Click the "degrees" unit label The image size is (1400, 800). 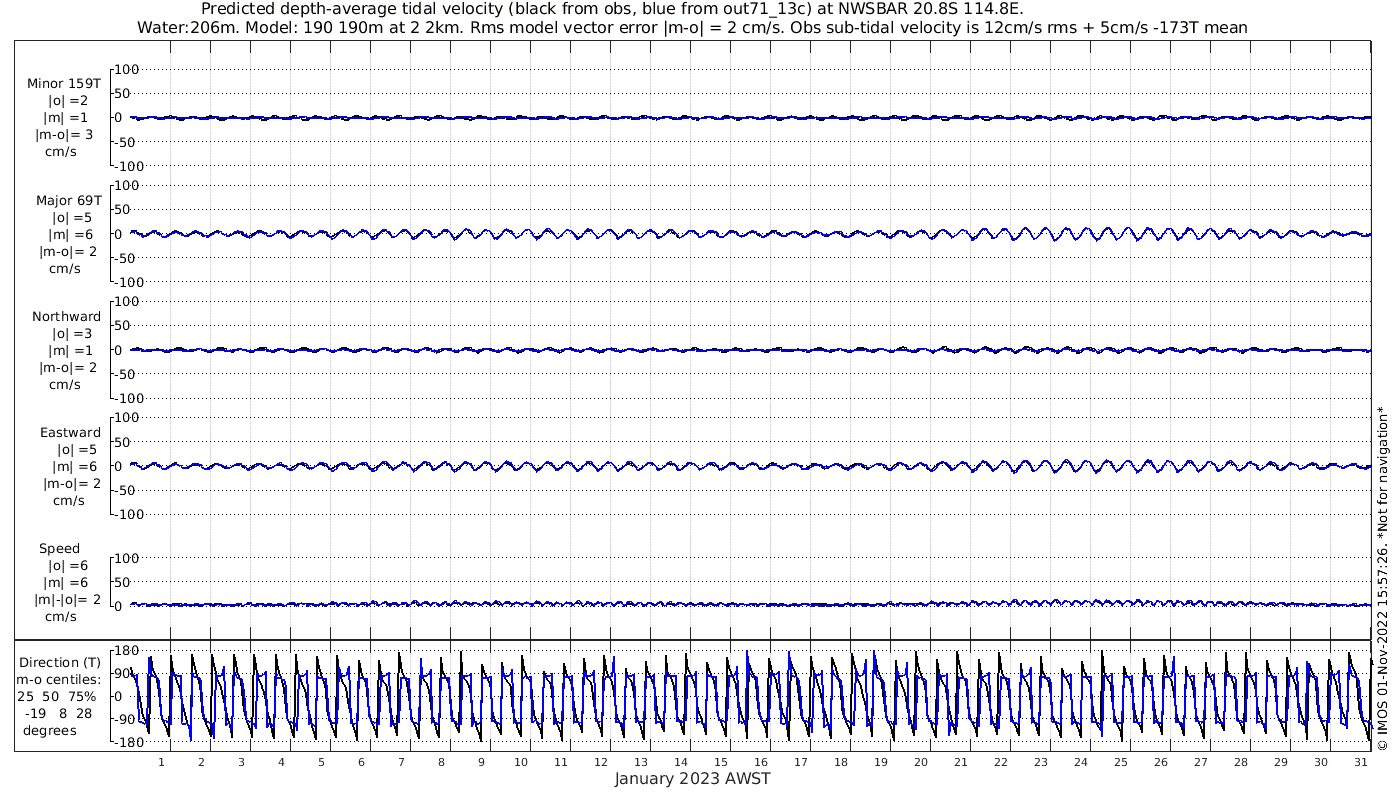50,731
